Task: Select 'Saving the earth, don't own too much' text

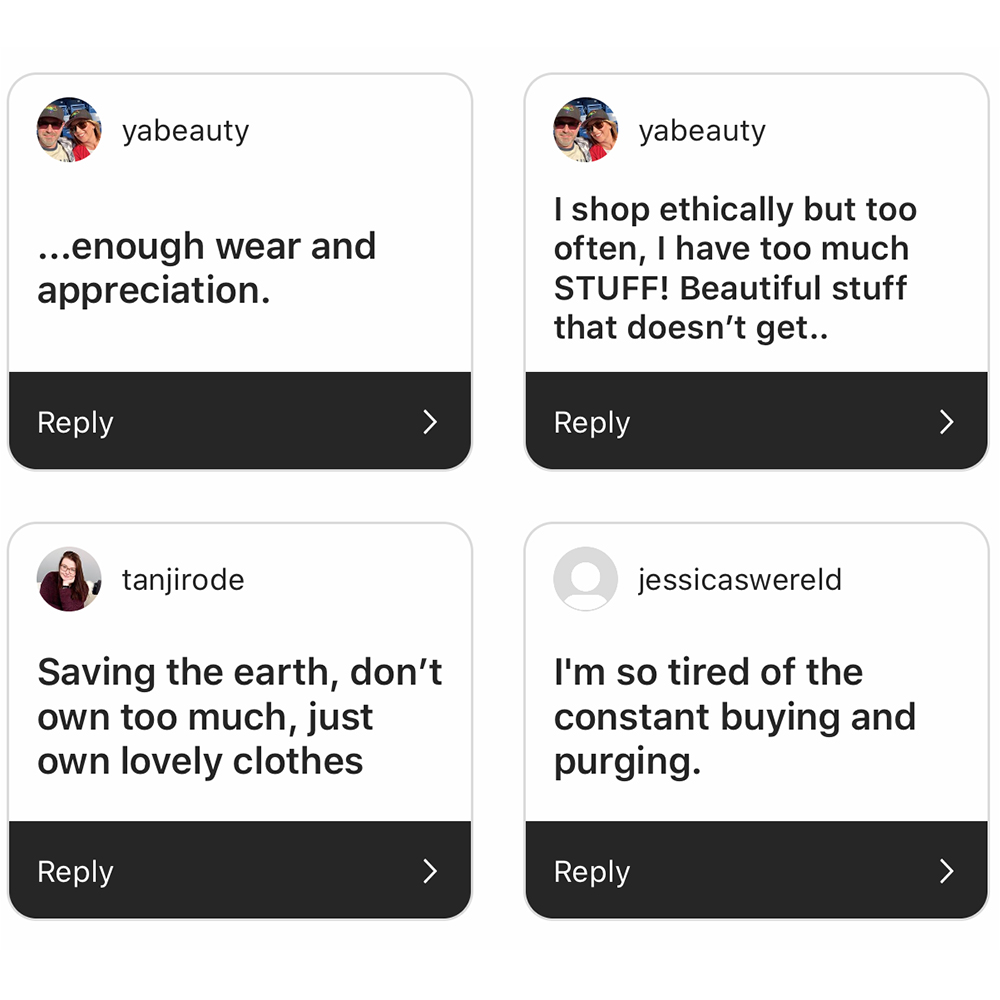Action: tap(240, 717)
